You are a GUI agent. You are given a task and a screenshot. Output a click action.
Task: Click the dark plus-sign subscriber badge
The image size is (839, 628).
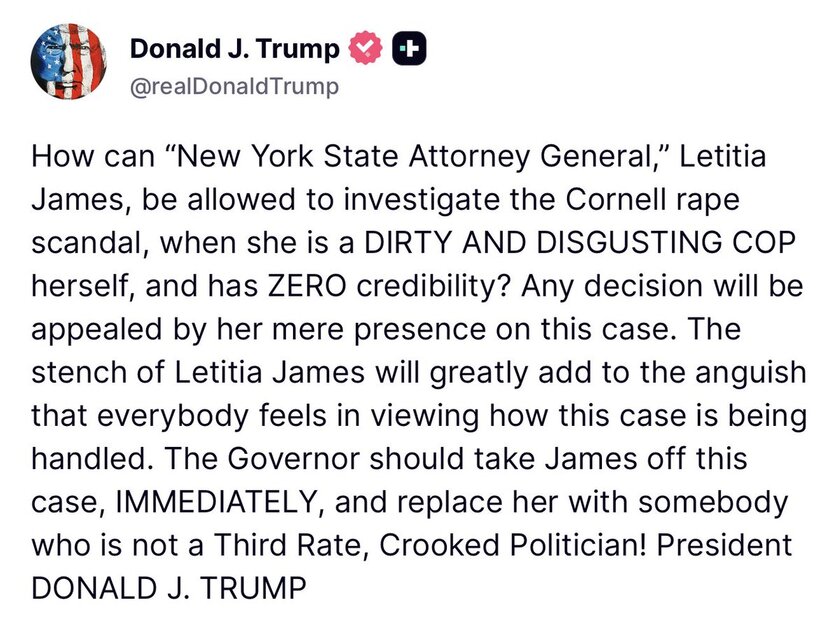point(409,49)
